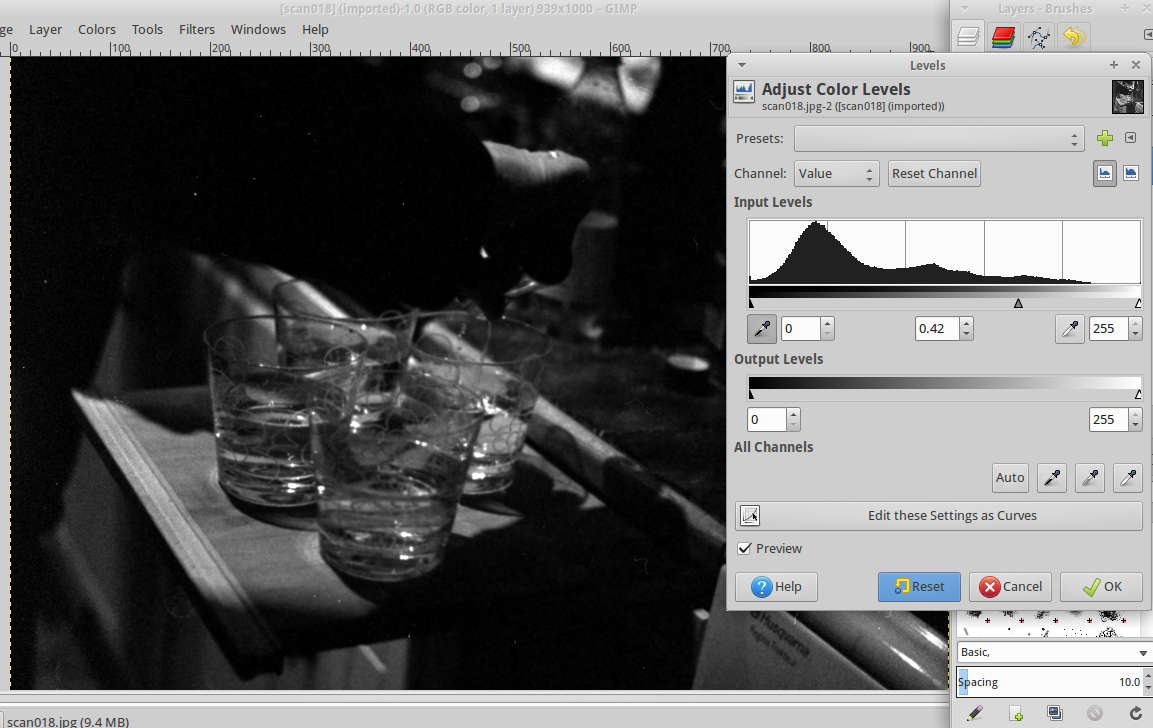
Task: Pick black point eyedropper in Input Levels
Action: coord(761,329)
